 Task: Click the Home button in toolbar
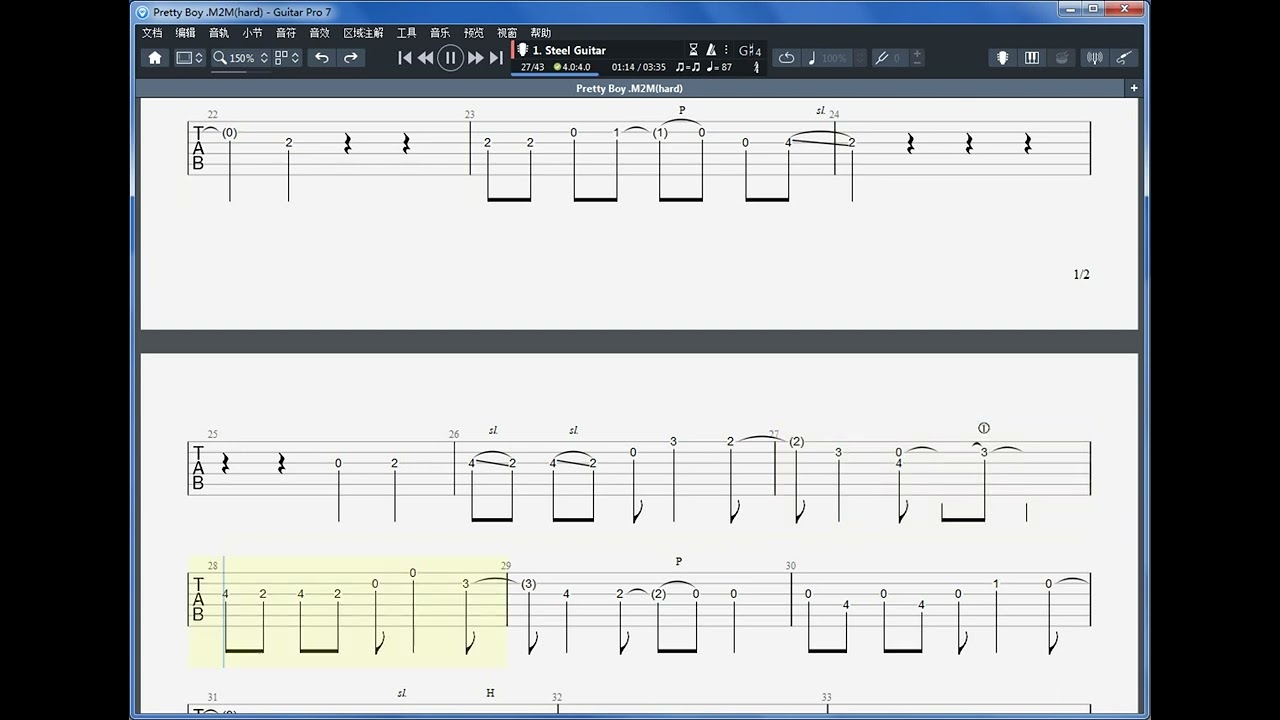coord(155,58)
